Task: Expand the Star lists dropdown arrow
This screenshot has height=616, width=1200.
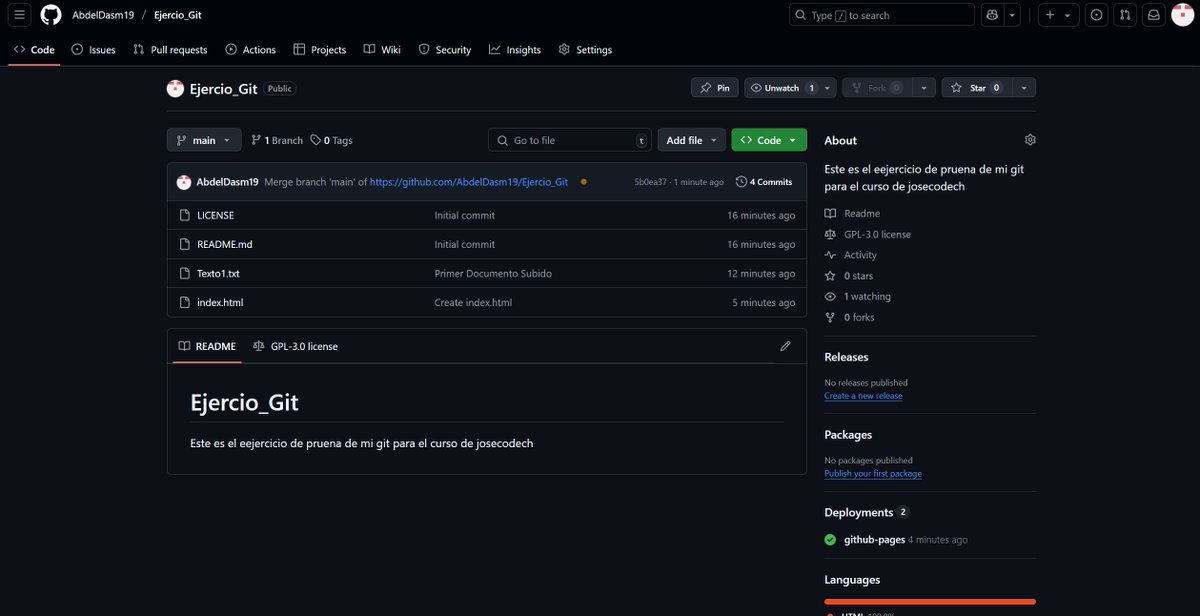Action: [1023, 88]
